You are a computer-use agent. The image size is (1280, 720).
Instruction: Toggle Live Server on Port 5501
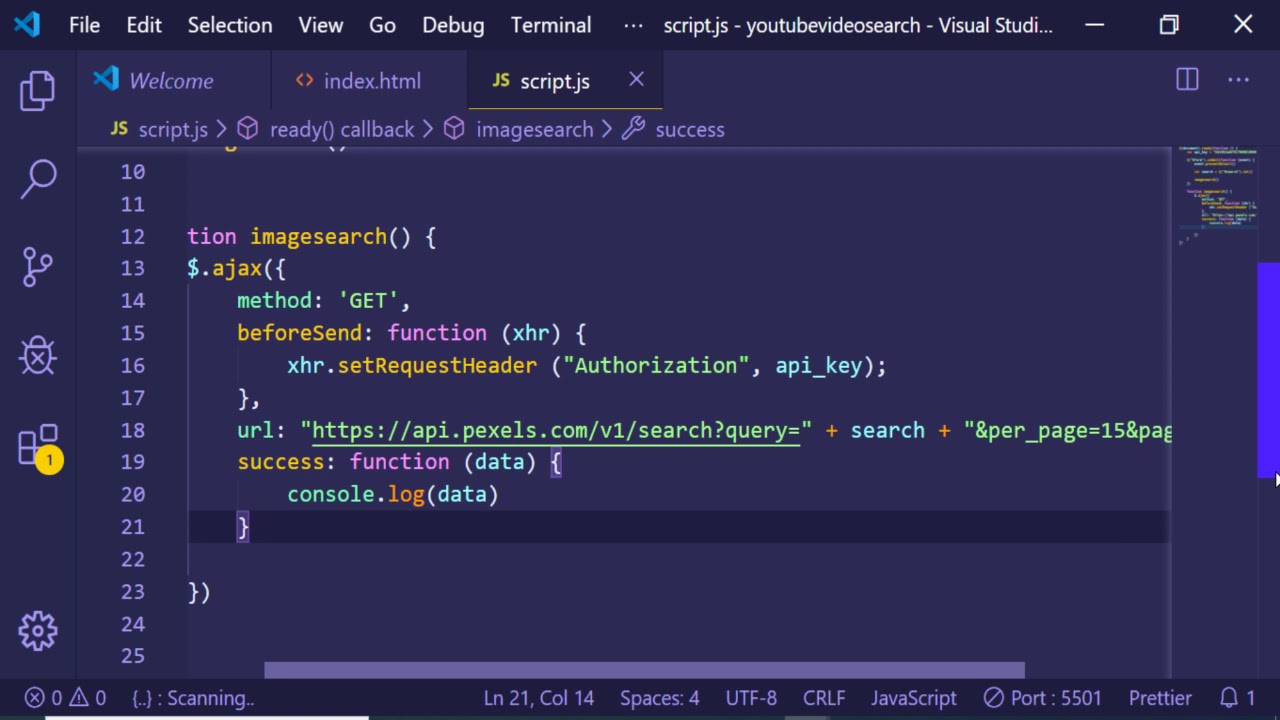[x=1042, y=698]
